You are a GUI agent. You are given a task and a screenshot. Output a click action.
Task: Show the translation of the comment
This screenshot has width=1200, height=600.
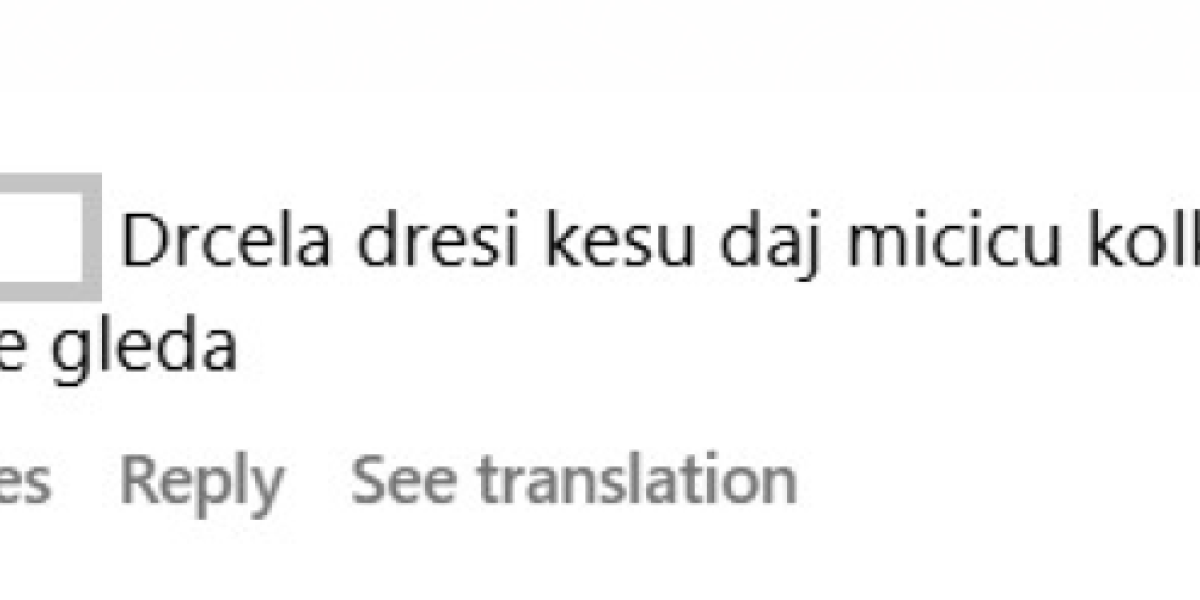click(573, 481)
